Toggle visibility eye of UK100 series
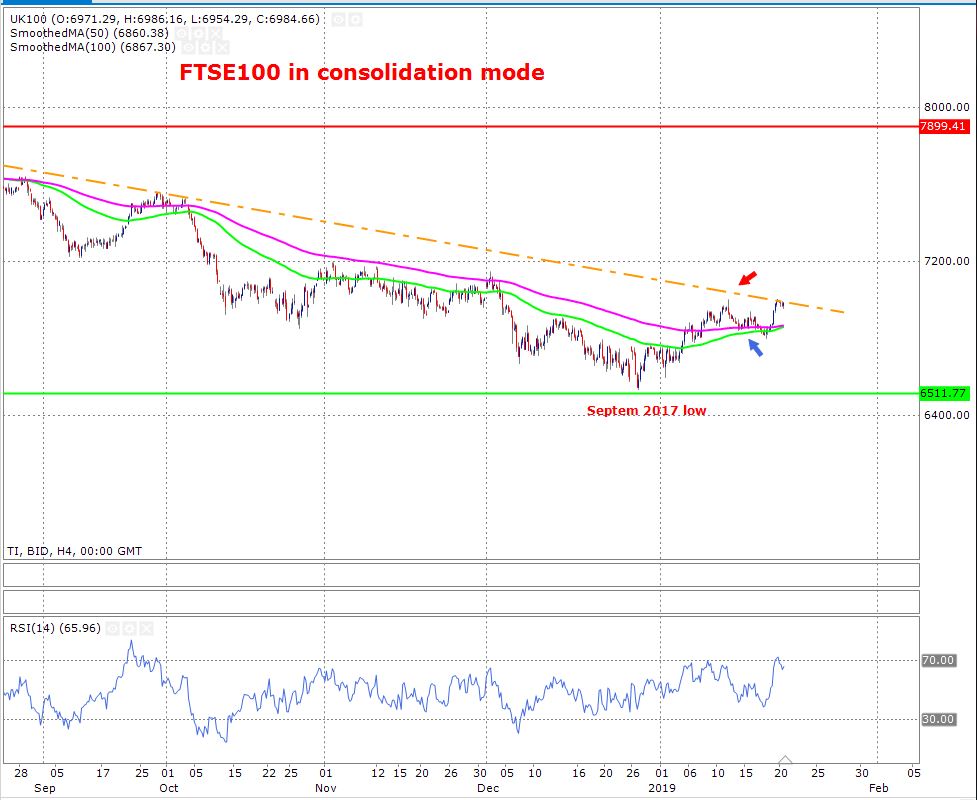The image size is (977, 800). point(338,20)
